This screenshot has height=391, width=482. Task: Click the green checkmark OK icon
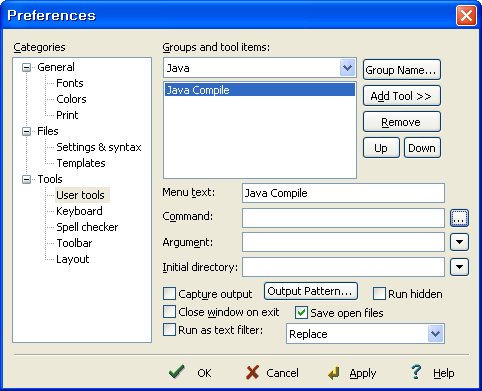(x=177, y=372)
